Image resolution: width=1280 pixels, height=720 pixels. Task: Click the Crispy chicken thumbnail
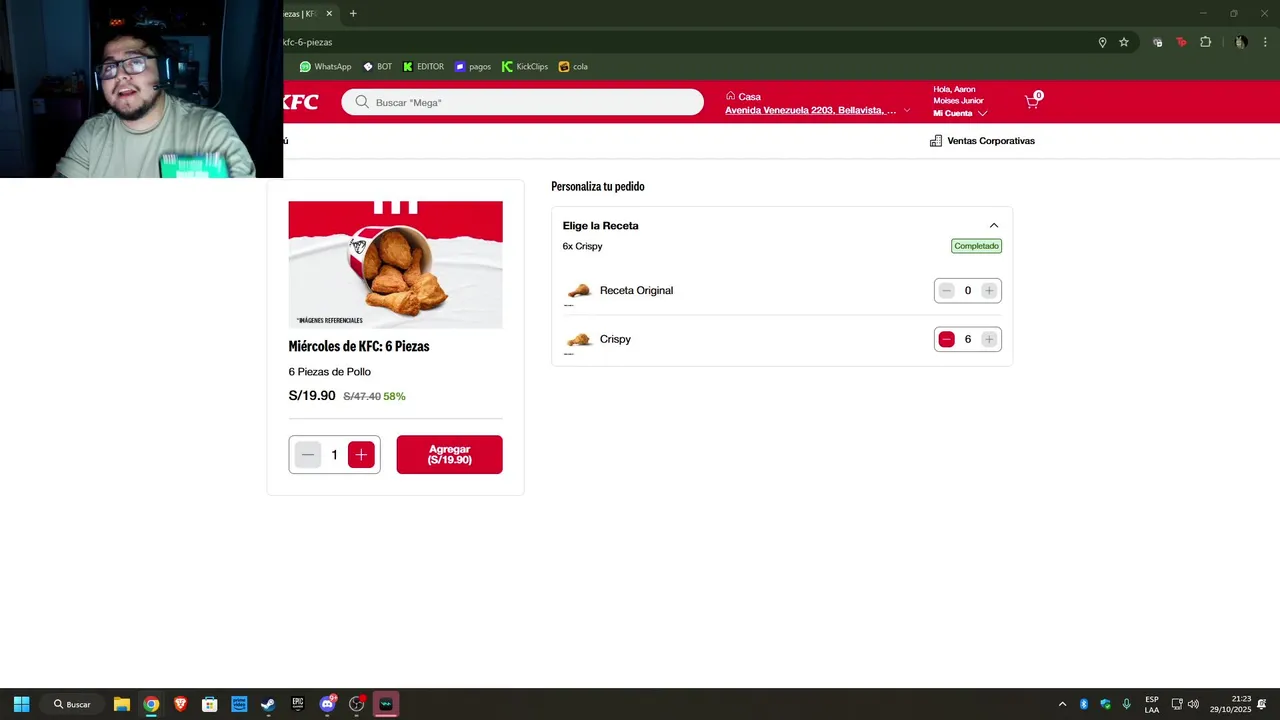point(579,340)
